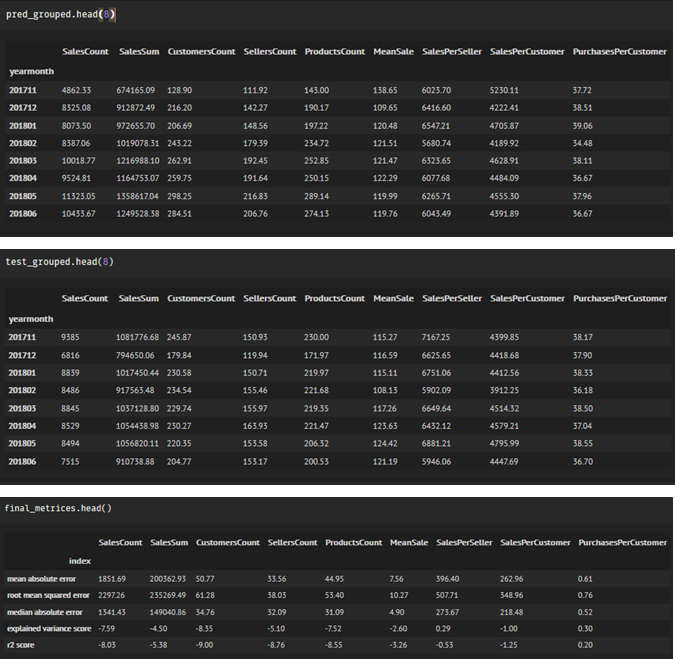Select row 201711 in the pred_grouped table
The image size is (675, 659).
(x=338, y=90)
